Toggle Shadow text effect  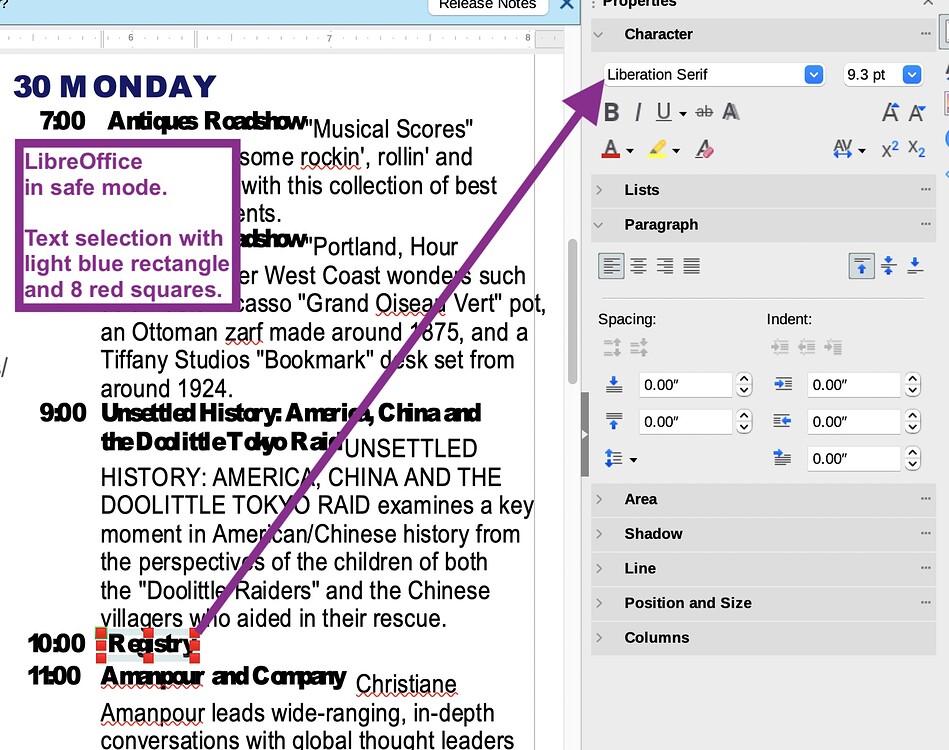(731, 112)
